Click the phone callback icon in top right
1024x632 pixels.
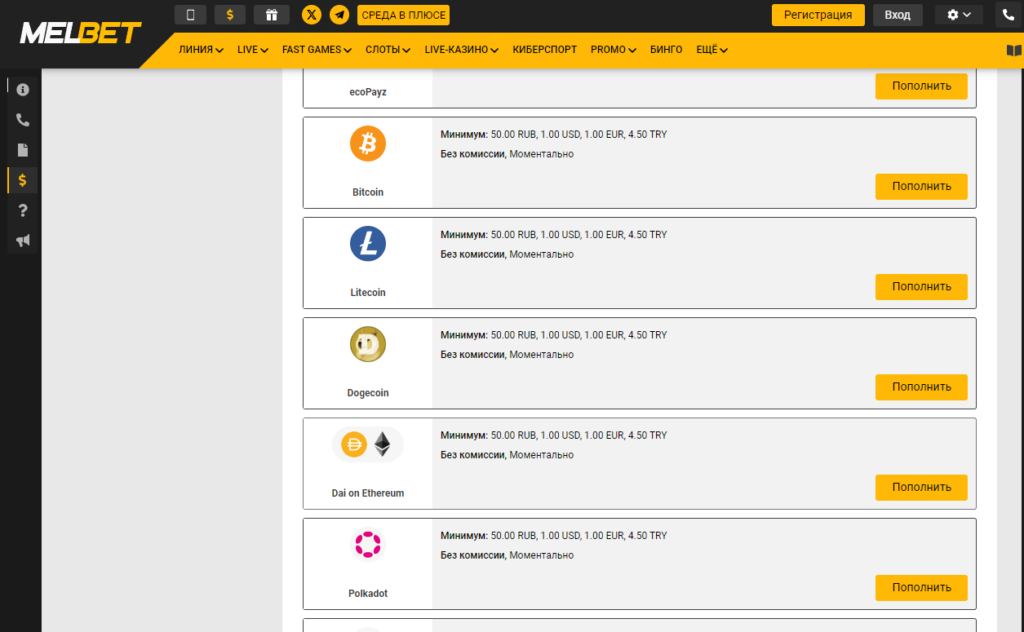coord(1008,15)
